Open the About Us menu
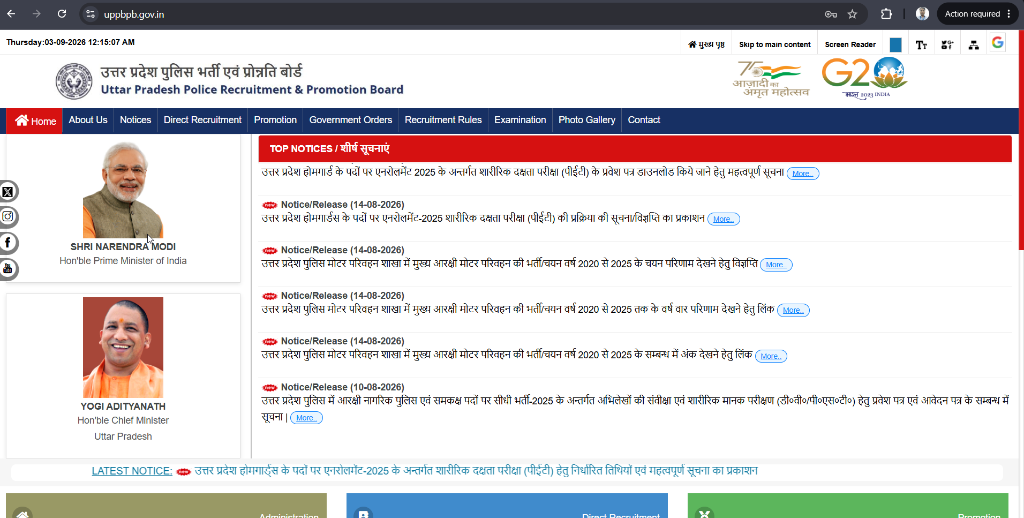Viewport: 1024px width, 518px height. (x=88, y=120)
